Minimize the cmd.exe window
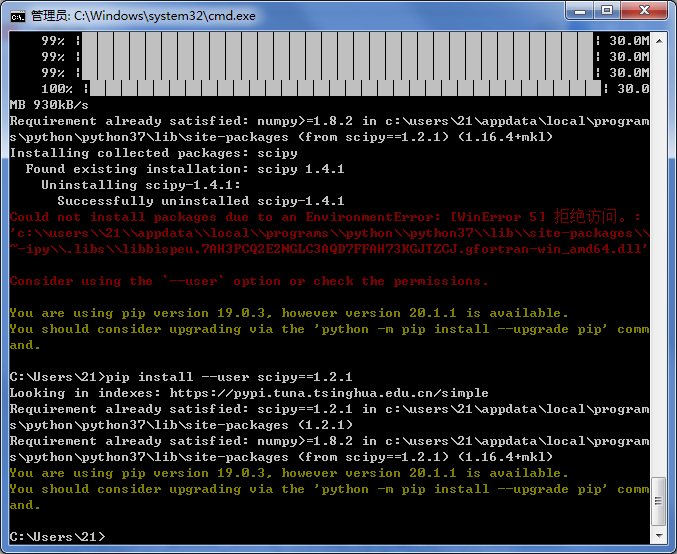This screenshot has width=677, height=554. pos(579,11)
